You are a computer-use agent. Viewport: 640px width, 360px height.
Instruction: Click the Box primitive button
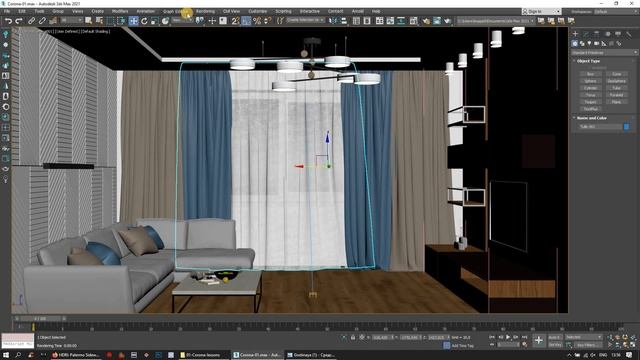tap(591, 74)
